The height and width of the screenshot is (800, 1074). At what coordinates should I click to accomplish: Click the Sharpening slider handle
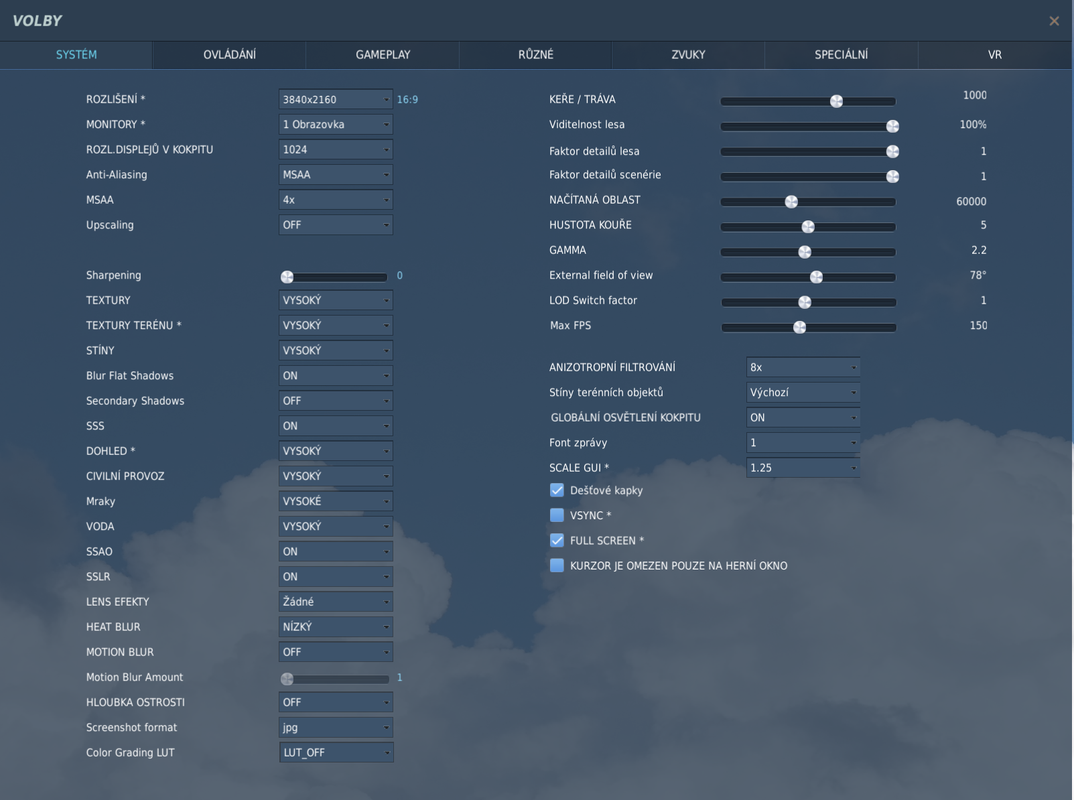[287, 277]
